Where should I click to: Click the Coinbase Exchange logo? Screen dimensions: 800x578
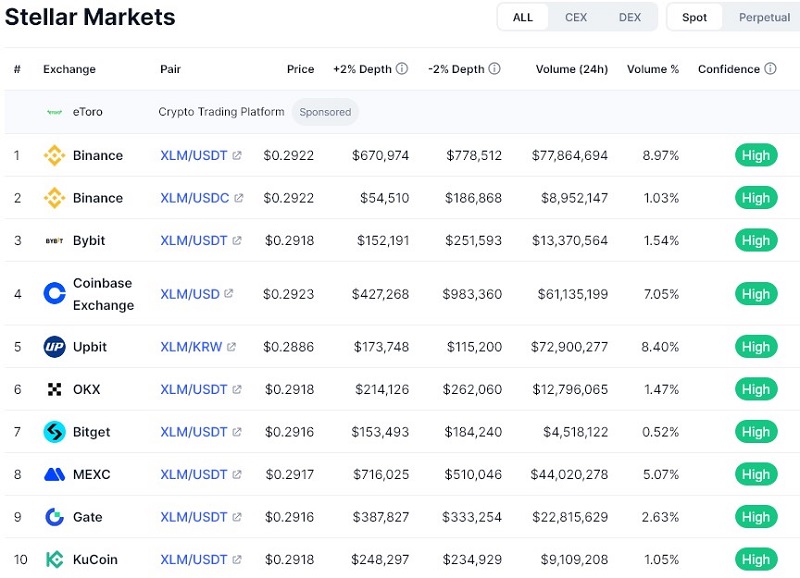55,293
